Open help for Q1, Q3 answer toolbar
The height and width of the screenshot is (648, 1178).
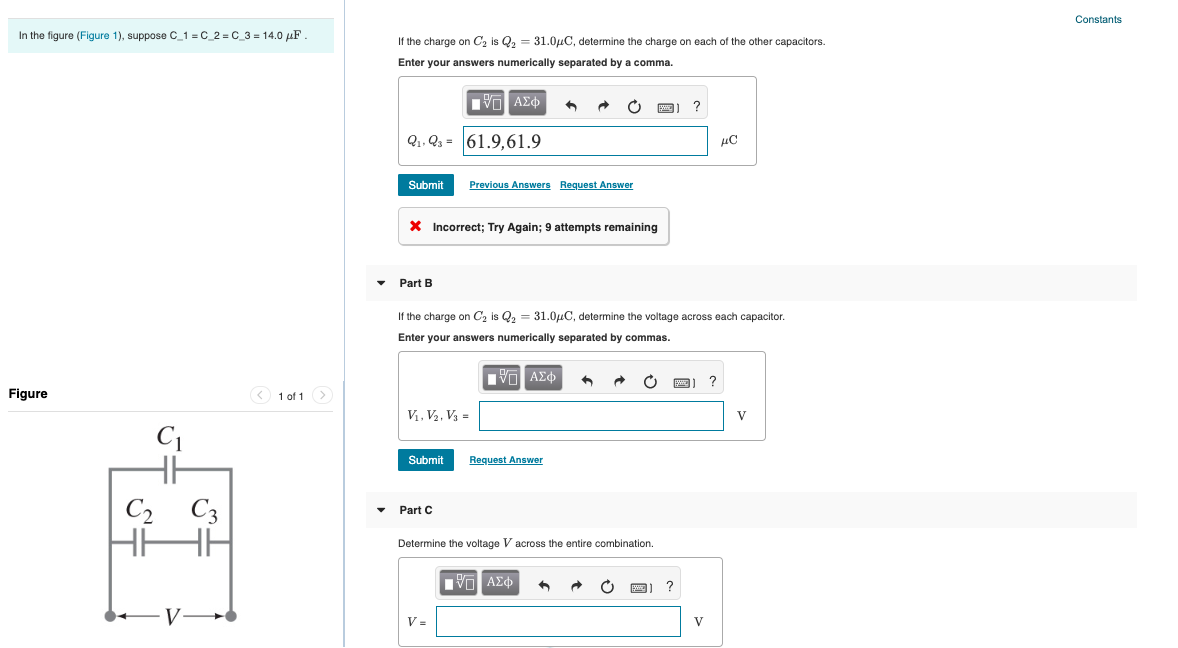point(696,107)
